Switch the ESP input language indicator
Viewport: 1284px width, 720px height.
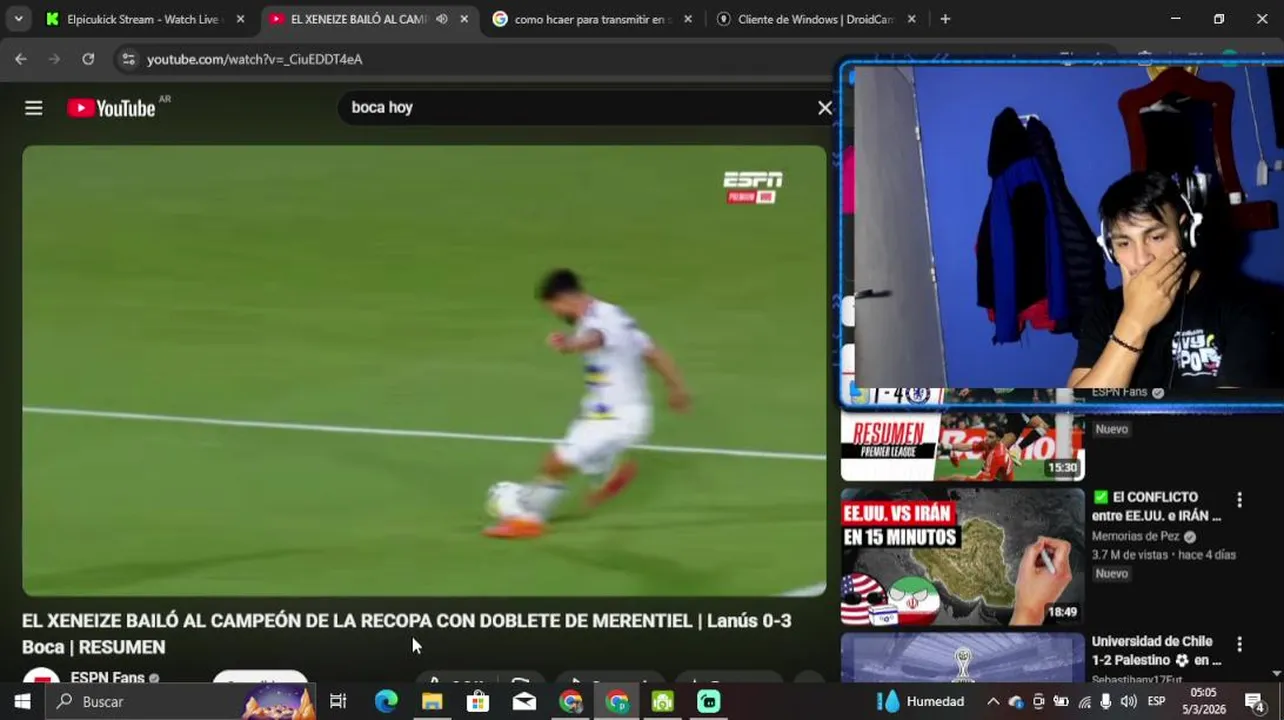pyautogui.click(x=1156, y=702)
